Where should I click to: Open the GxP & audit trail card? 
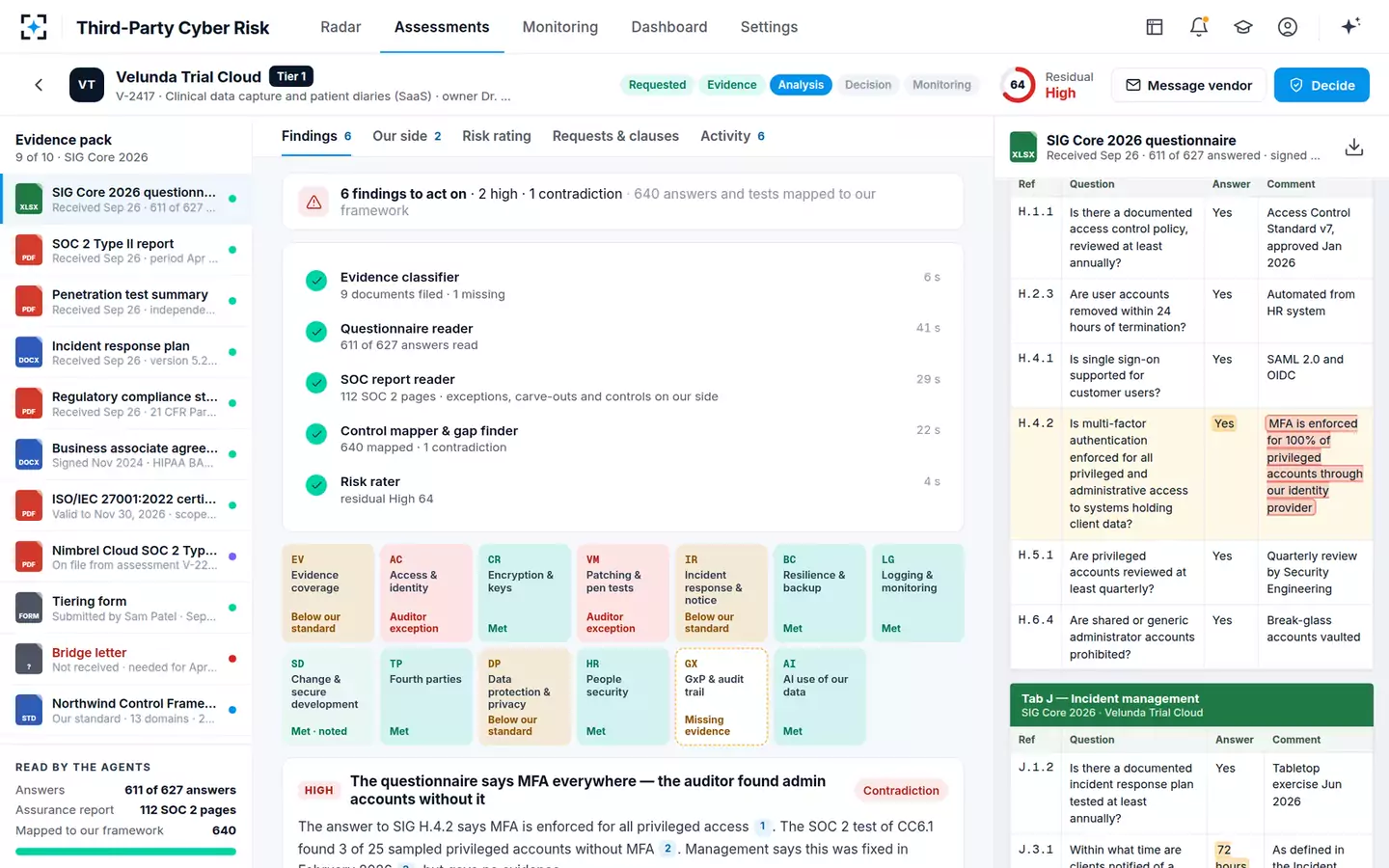[722, 697]
